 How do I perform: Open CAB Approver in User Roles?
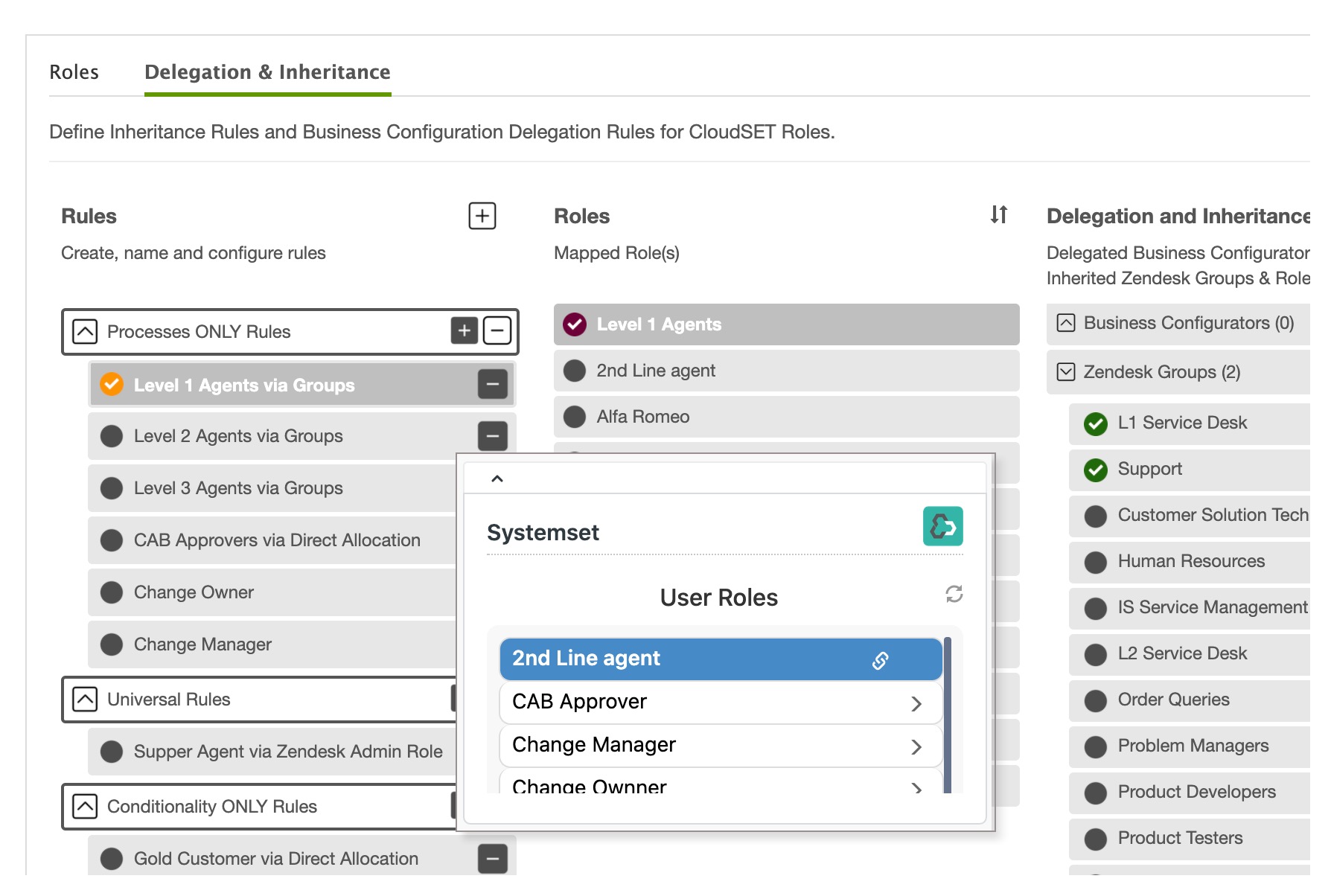[721, 703]
